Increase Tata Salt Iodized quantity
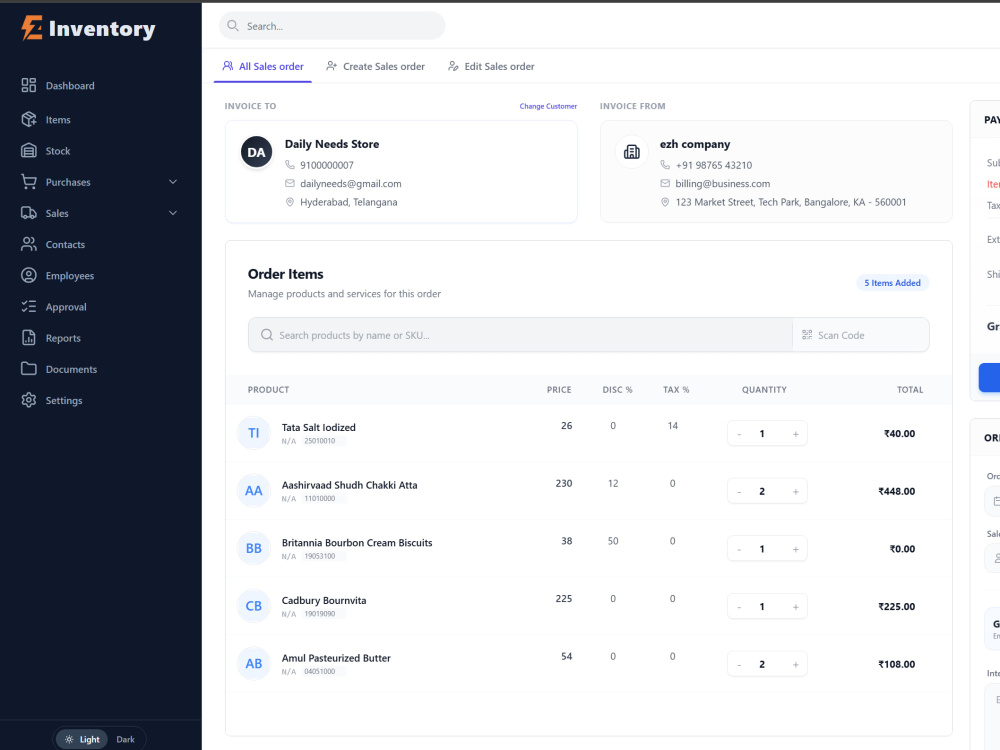The width and height of the screenshot is (1000, 750). tap(795, 434)
